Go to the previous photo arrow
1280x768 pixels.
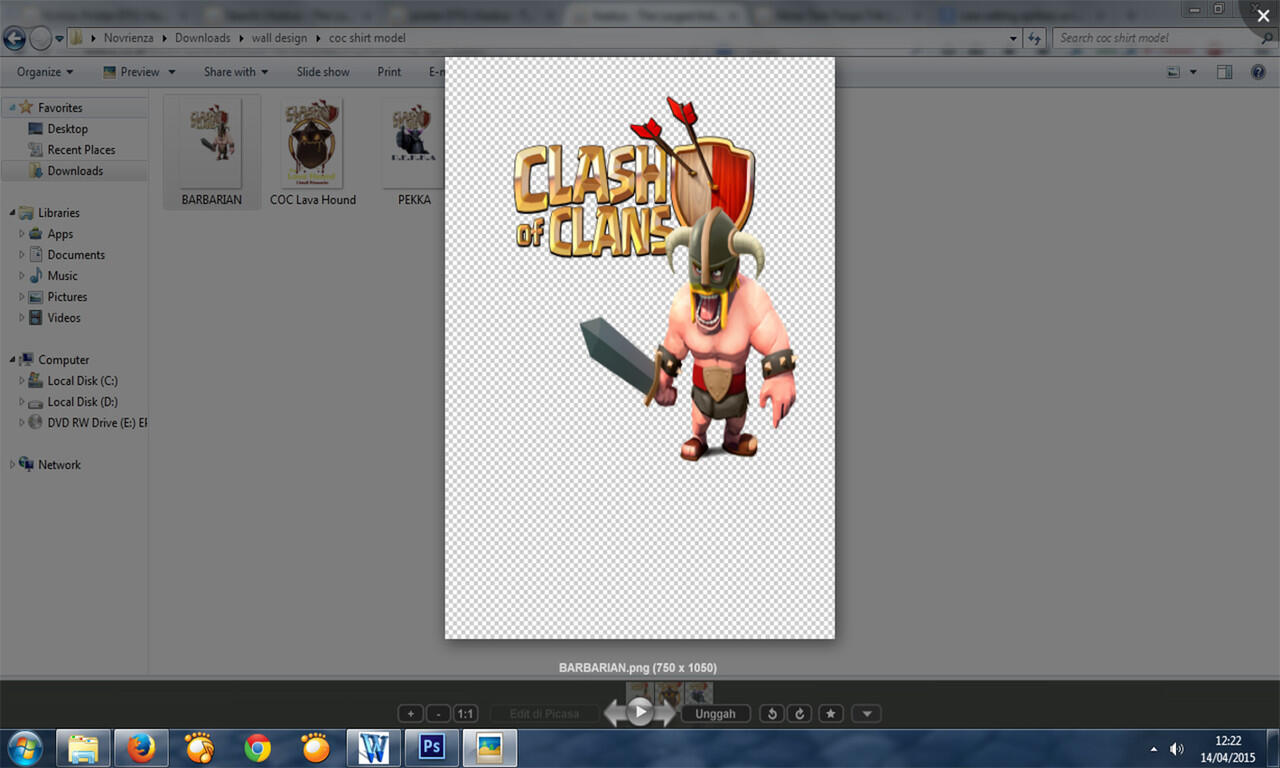[x=614, y=713]
